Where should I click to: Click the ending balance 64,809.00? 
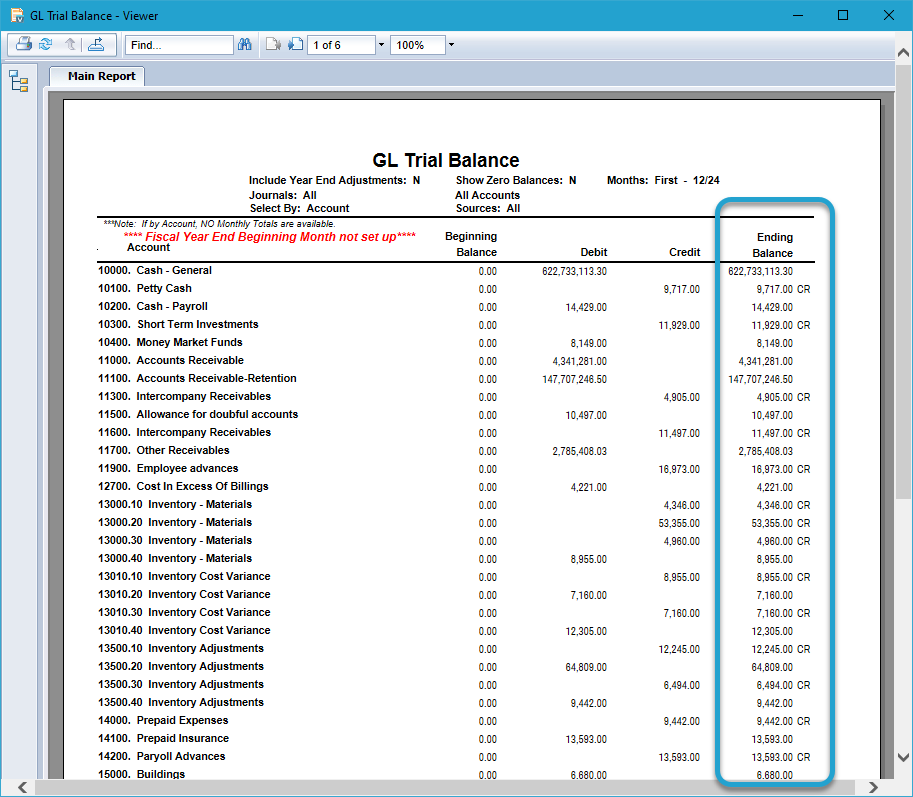(772, 667)
